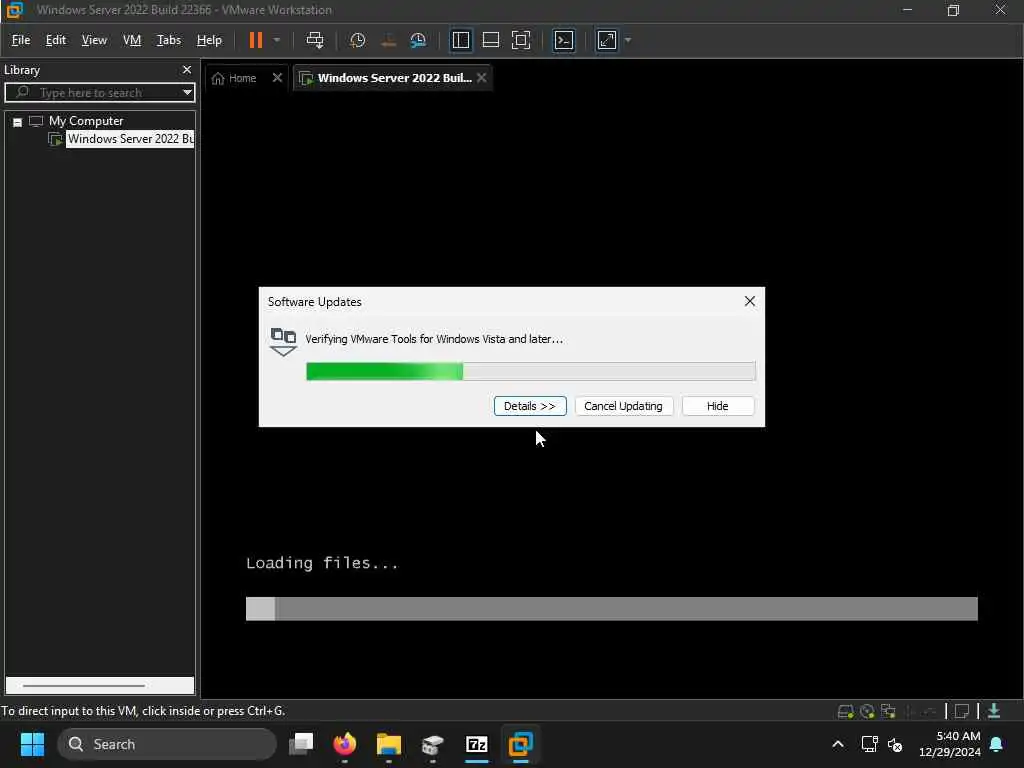Close the Windows Server 2022 Build tab

(481, 78)
